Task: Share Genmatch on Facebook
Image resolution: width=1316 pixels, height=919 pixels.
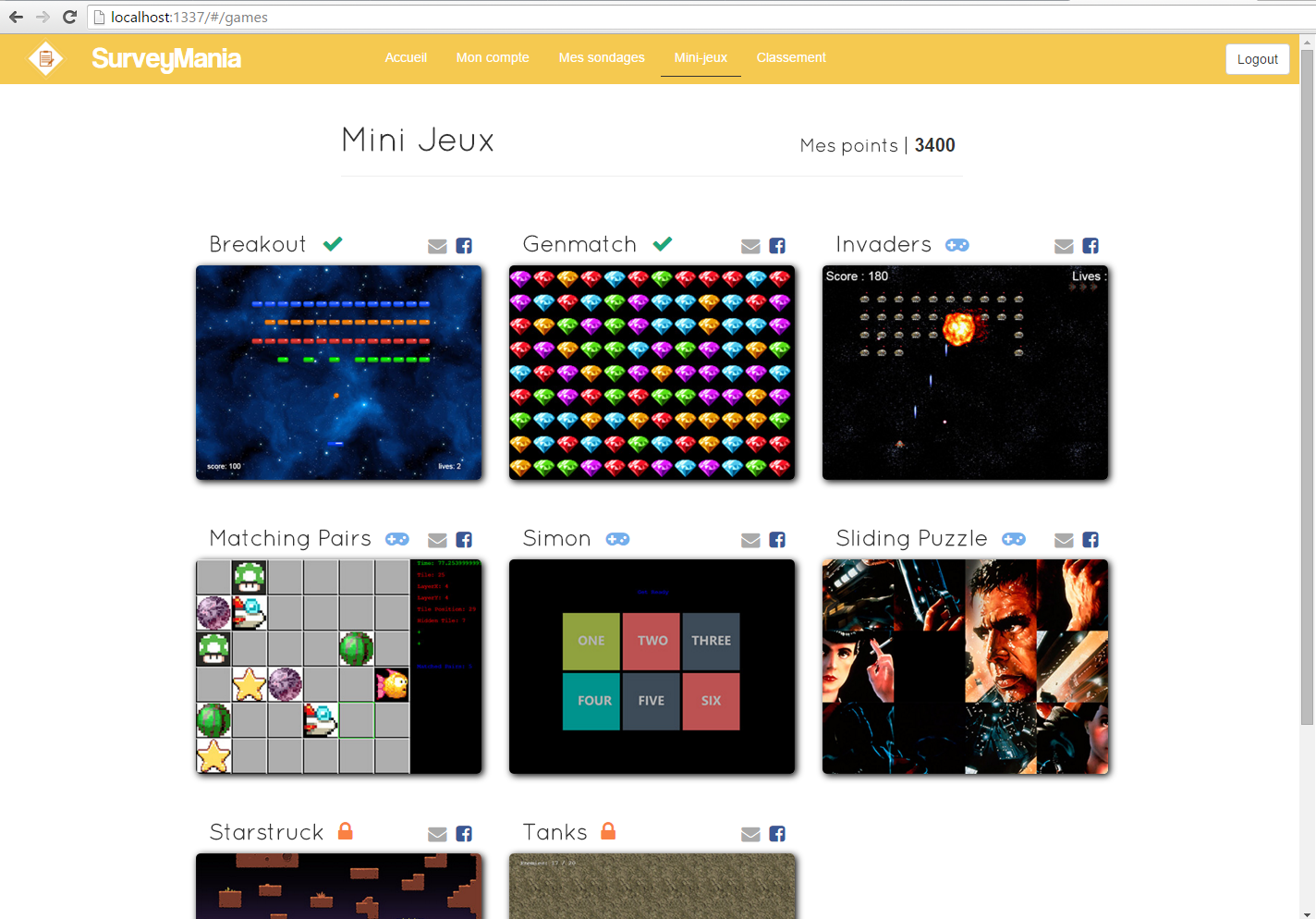Action: coord(777,246)
